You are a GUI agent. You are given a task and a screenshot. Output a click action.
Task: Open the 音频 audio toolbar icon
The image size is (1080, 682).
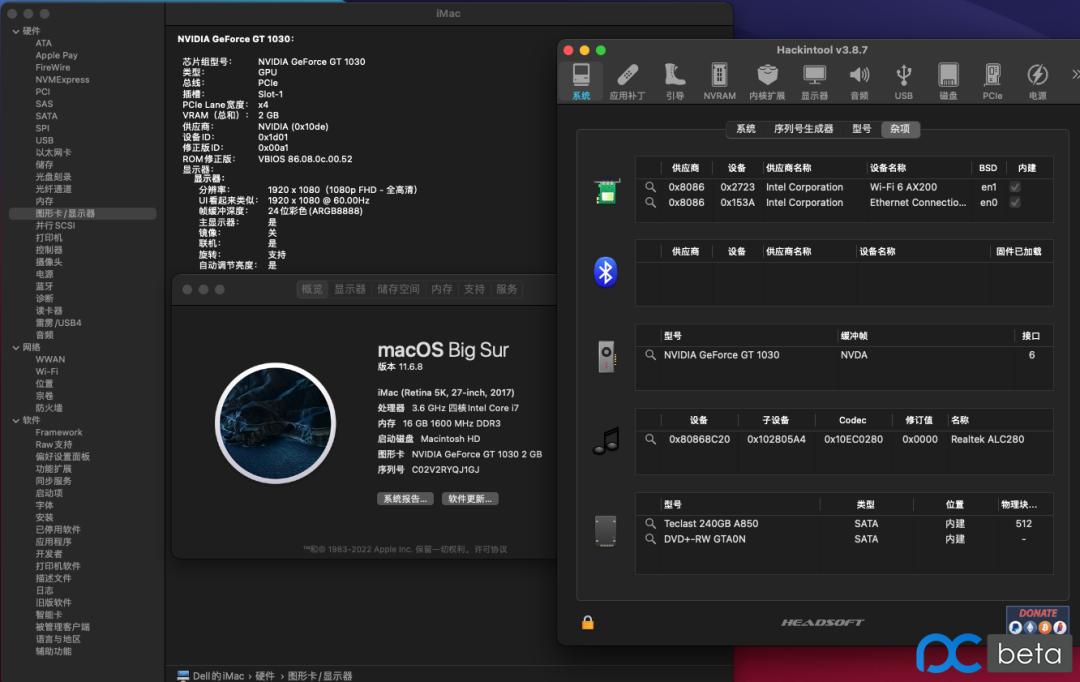[x=859, y=80]
